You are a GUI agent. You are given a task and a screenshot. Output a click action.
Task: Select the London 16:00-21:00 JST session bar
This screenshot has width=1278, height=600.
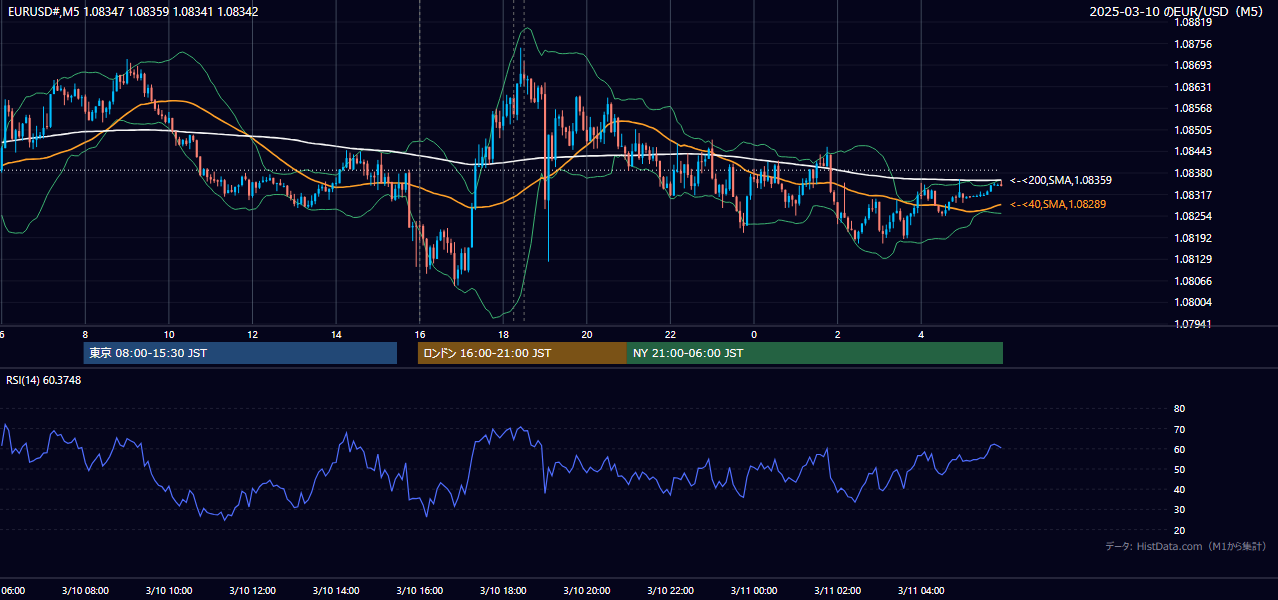point(522,353)
